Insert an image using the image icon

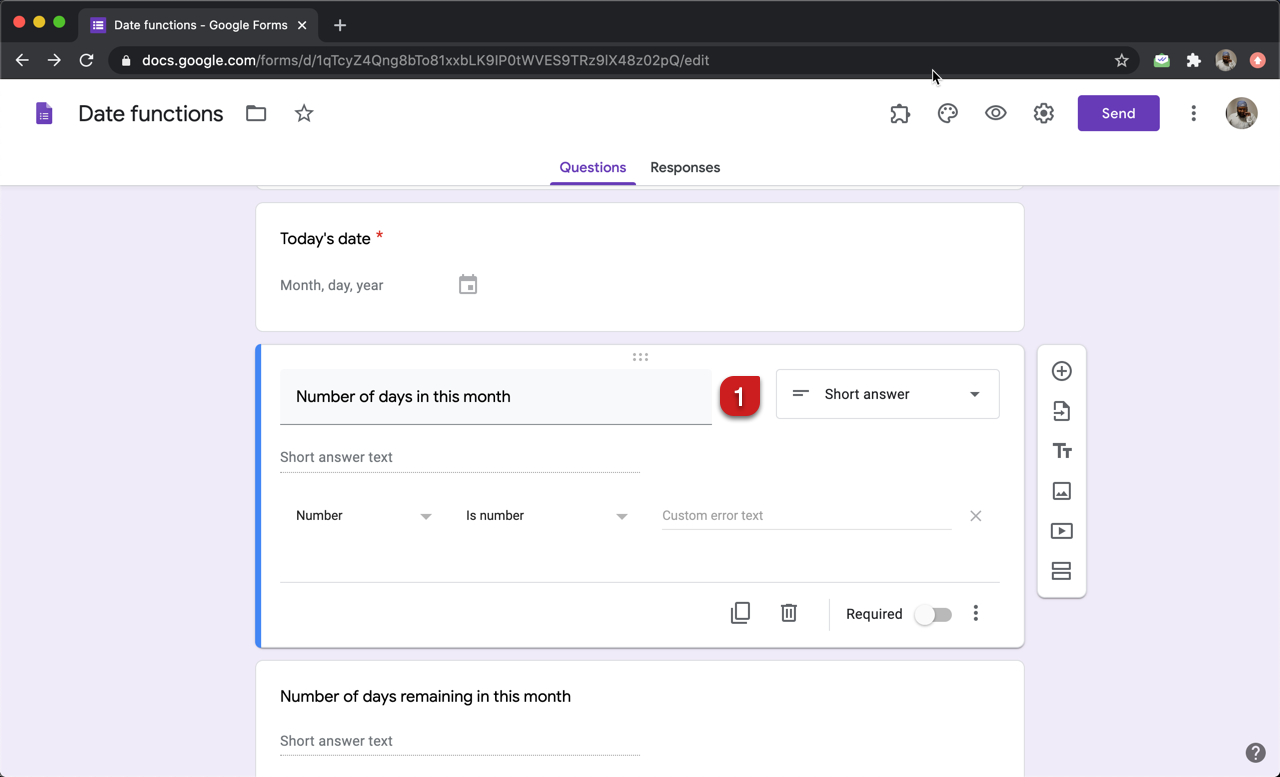pyautogui.click(x=1061, y=490)
